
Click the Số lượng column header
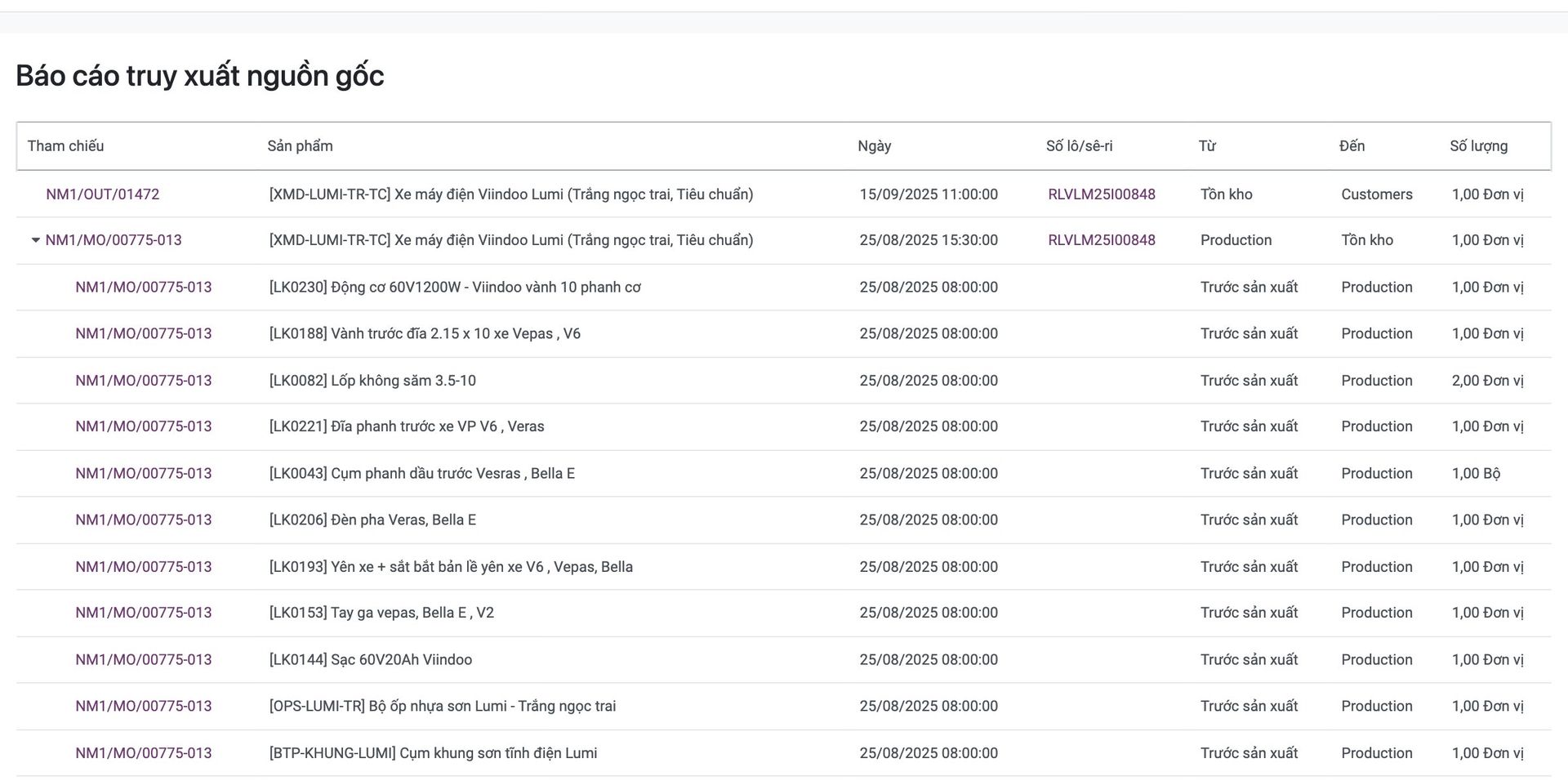pos(1478,146)
